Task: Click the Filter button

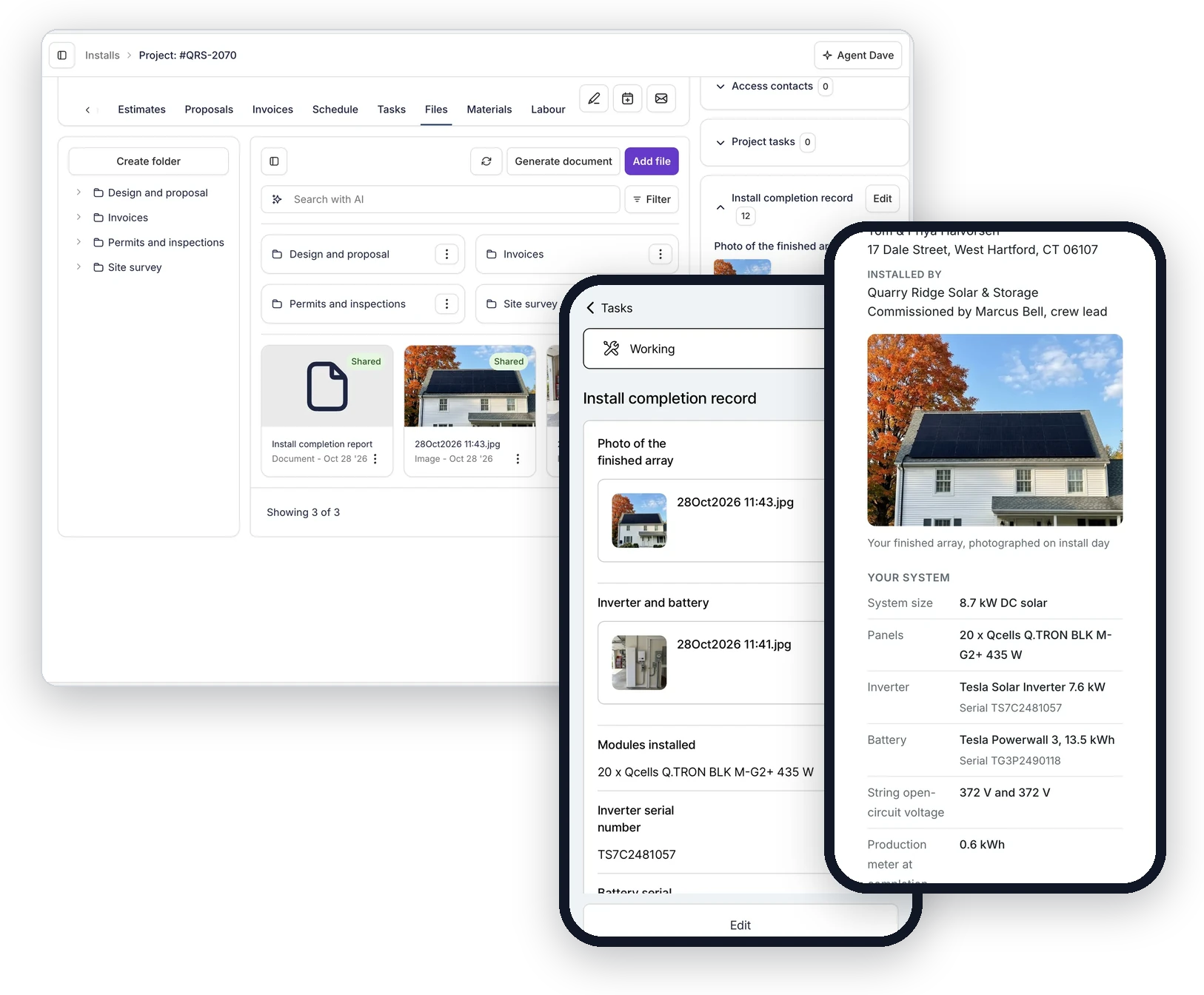Action: point(652,200)
